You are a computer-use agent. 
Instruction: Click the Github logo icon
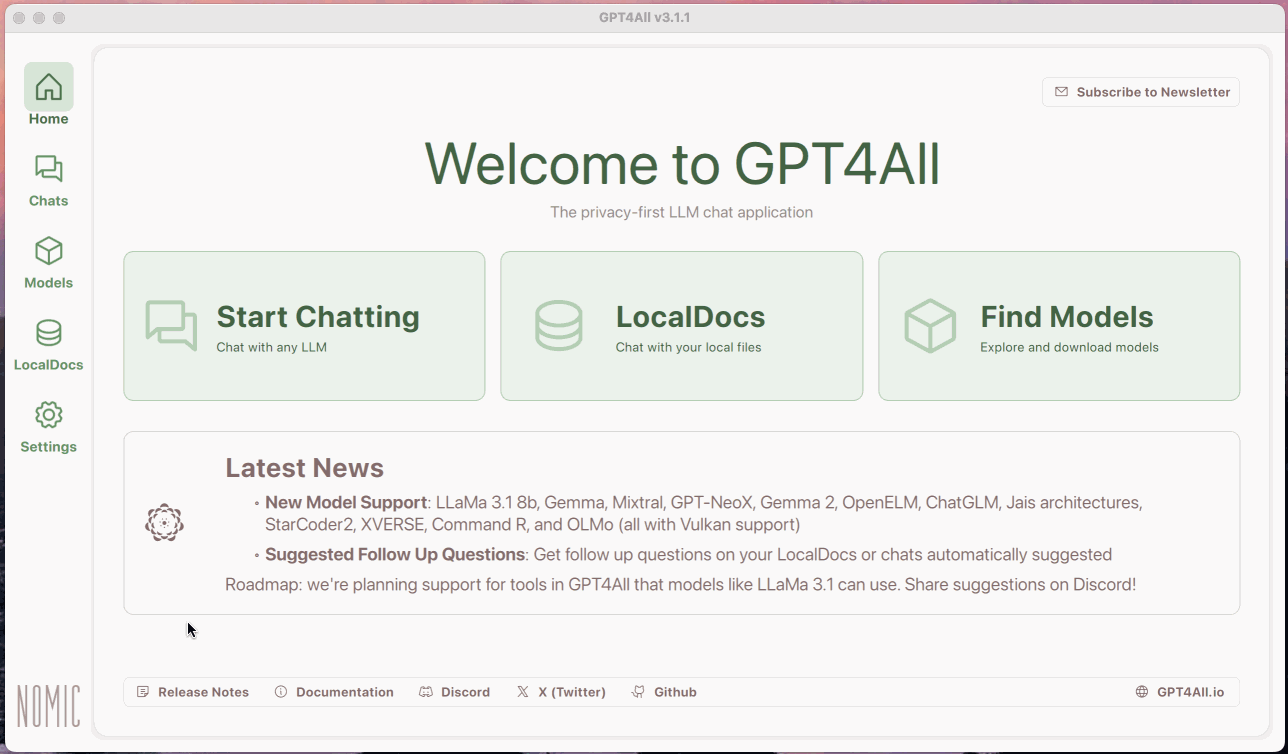638,692
